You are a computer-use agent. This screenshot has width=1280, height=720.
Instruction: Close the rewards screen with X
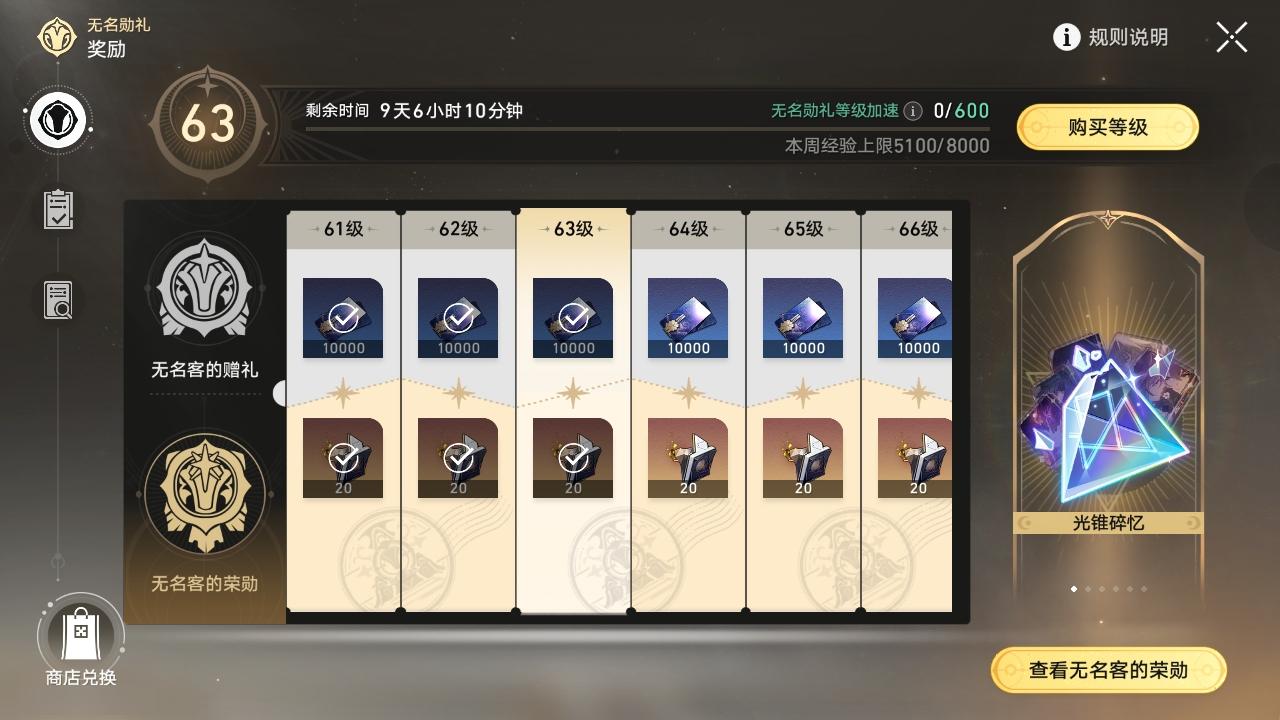[1232, 37]
